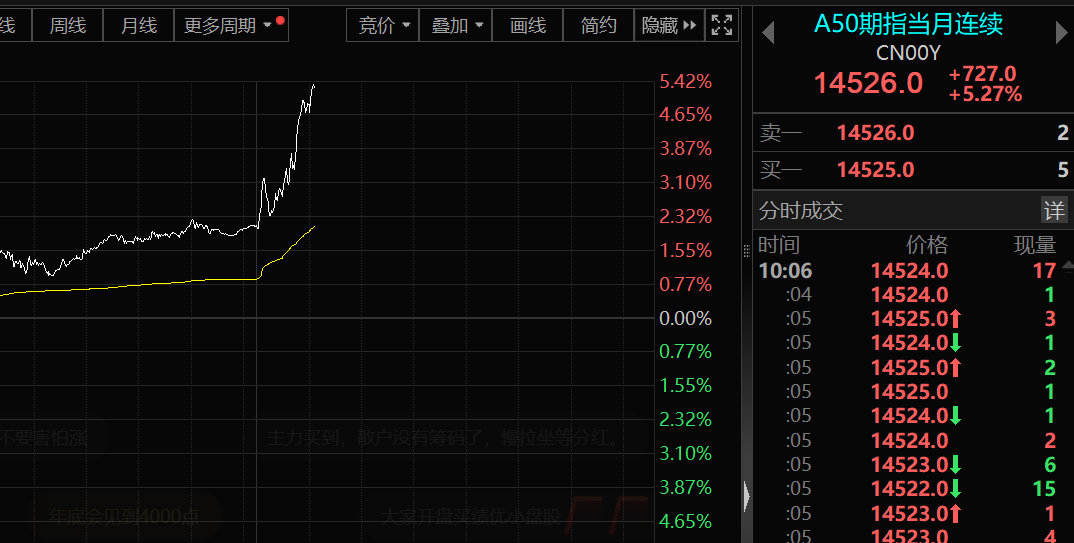Switch to 简约 simple view
The width and height of the screenshot is (1074, 543).
tap(599, 26)
